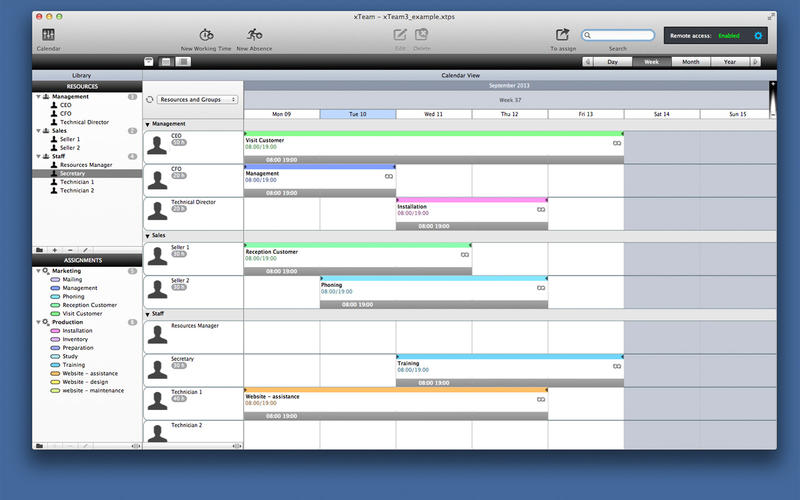
Task: Click the refresh icon beside Resources and Groups
Action: coord(150,100)
